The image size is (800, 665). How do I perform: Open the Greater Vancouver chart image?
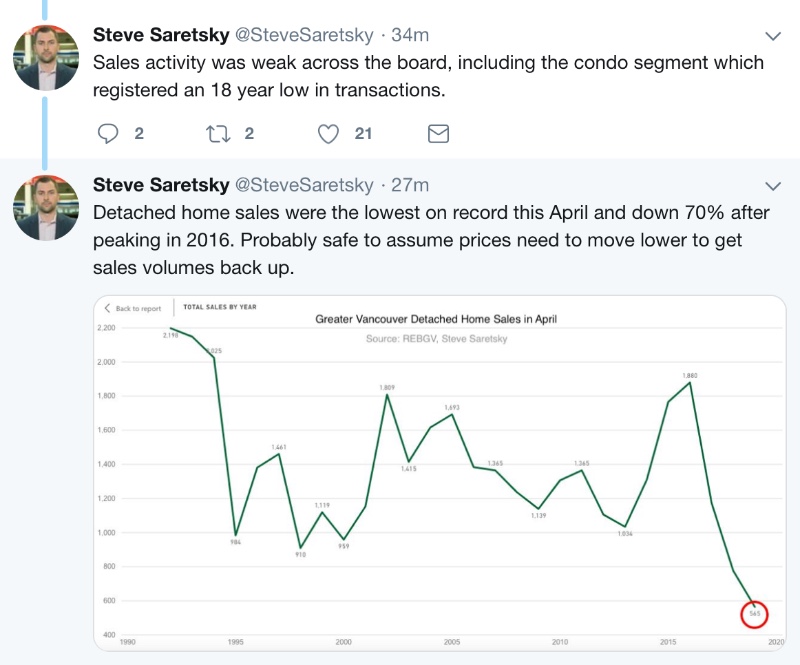pos(440,473)
